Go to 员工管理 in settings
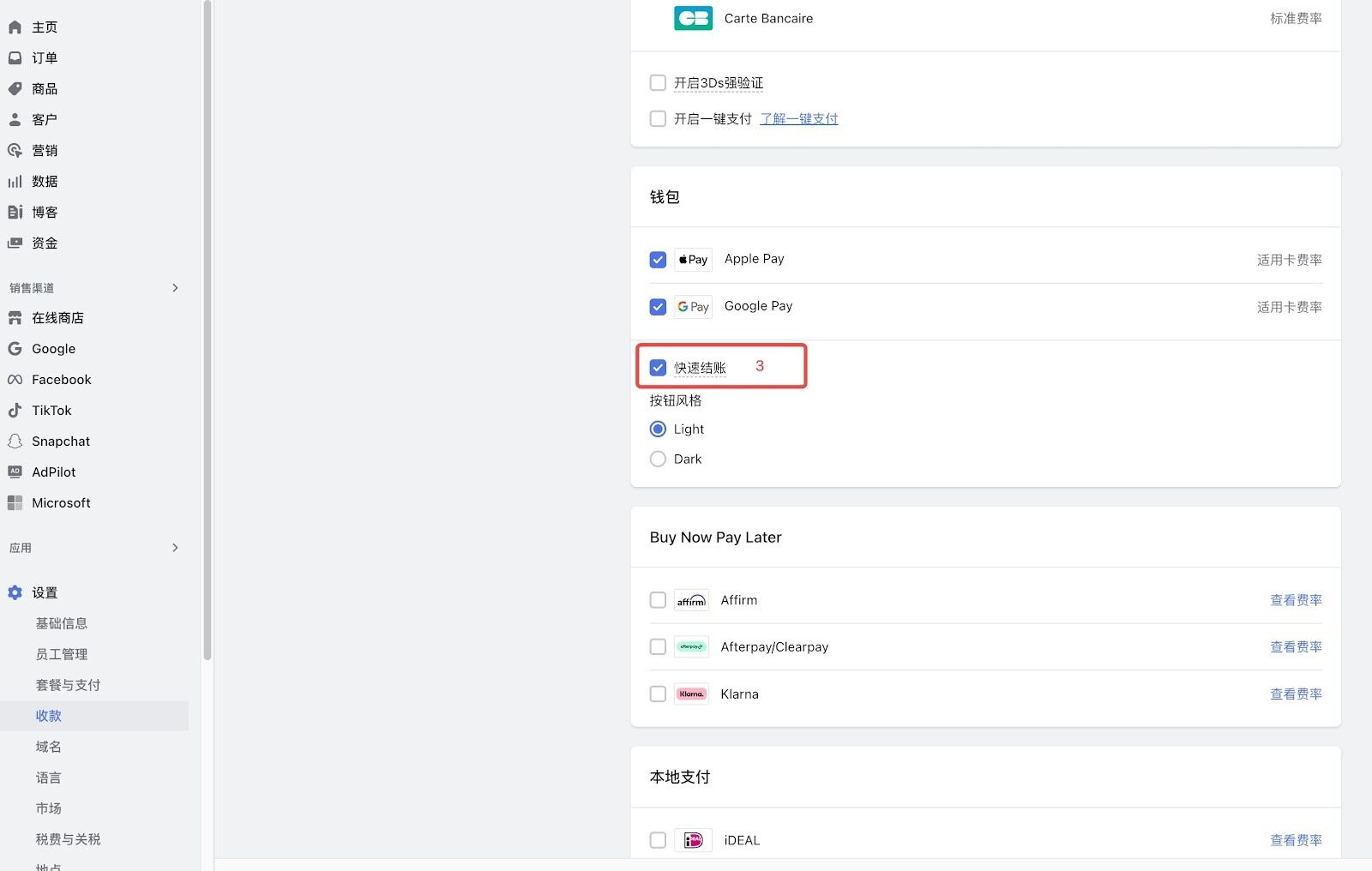The image size is (1372, 871). [x=62, y=654]
